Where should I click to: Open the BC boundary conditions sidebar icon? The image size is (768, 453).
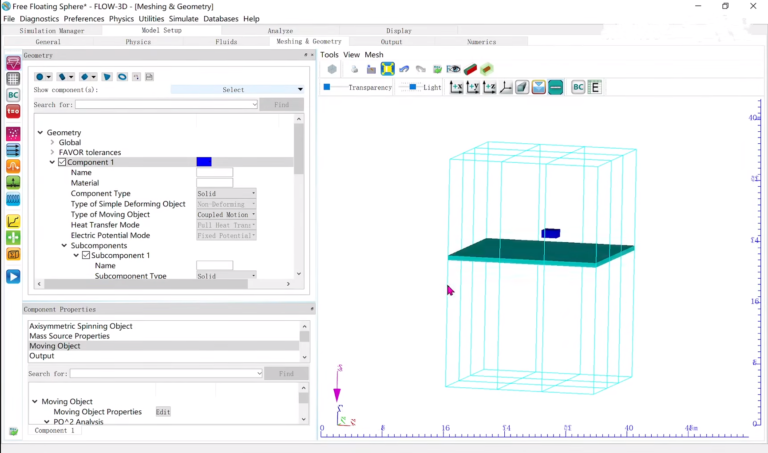point(13,95)
